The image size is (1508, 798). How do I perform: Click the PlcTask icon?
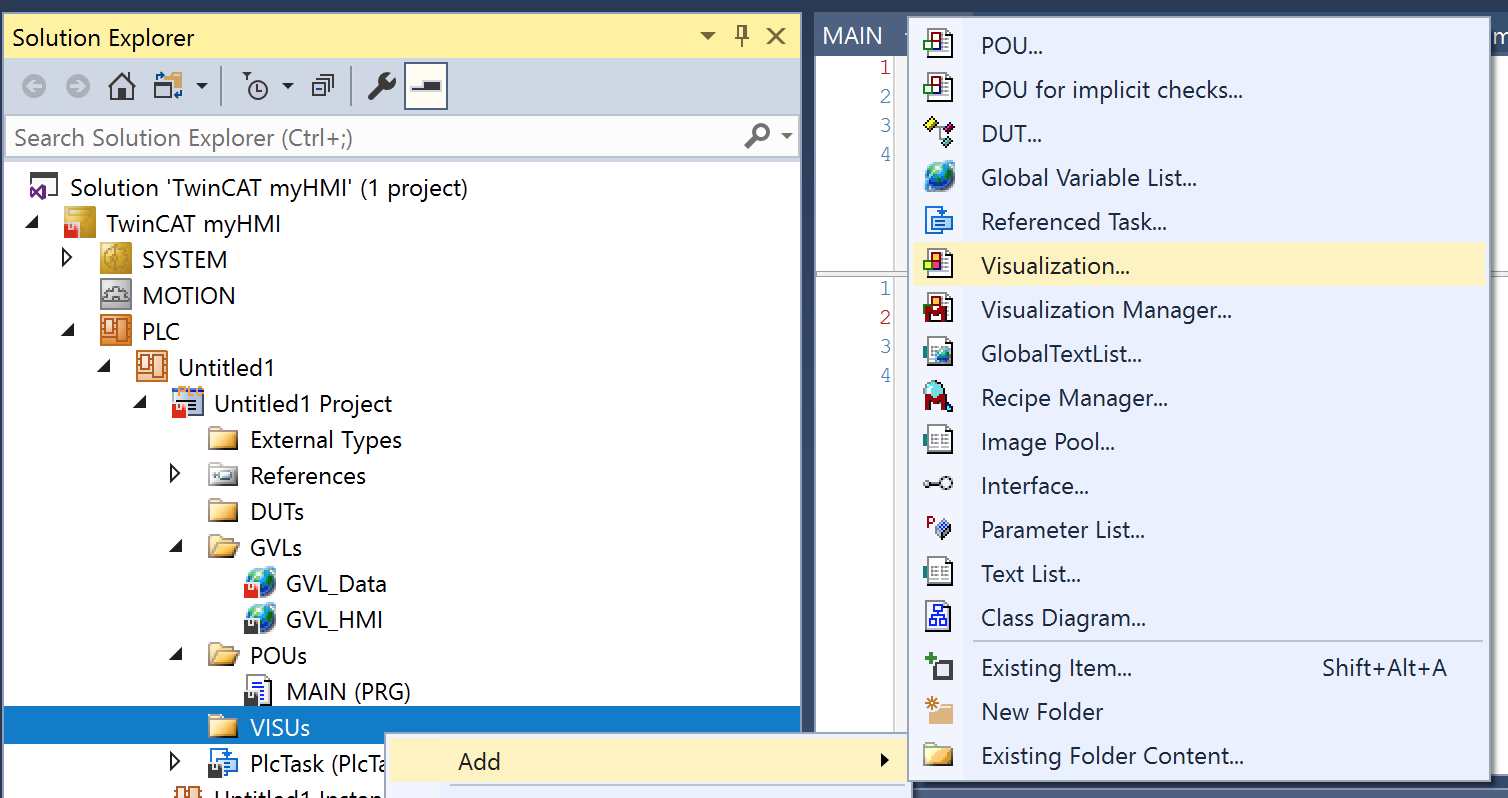pos(223,763)
